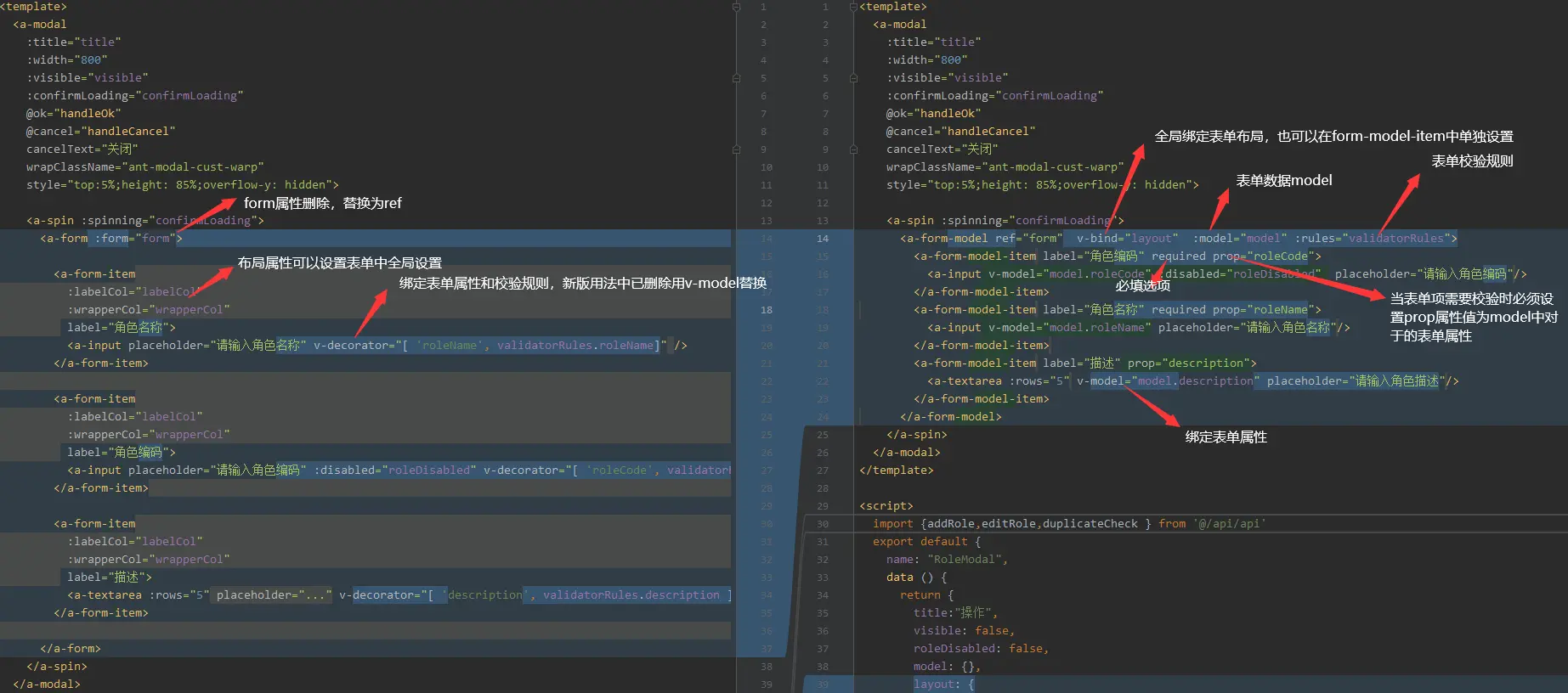Click </a-modal> closing tag in right pane
The width and height of the screenshot is (1568, 693).
click(x=907, y=453)
